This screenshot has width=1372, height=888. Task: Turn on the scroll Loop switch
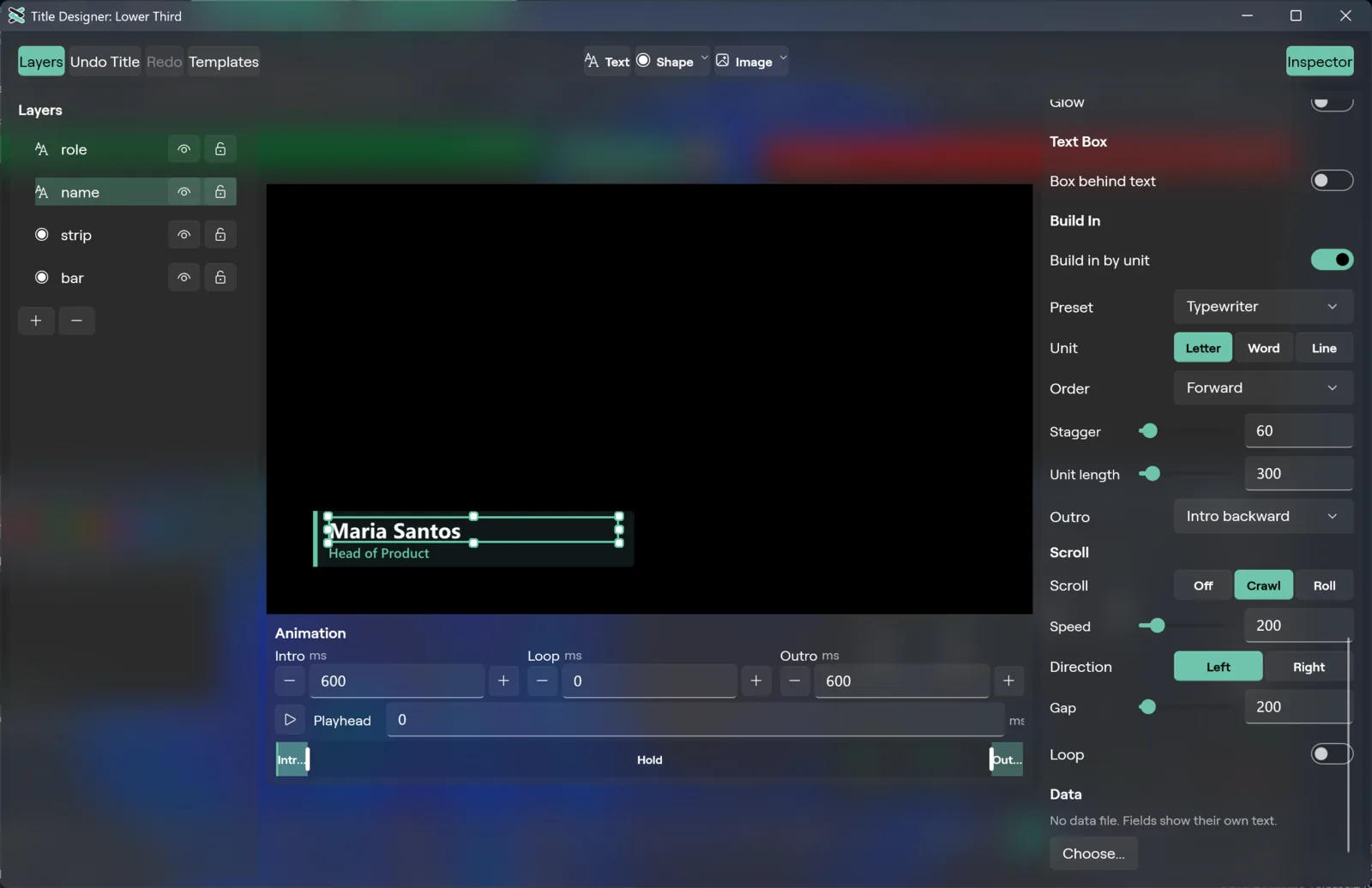(x=1332, y=754)
